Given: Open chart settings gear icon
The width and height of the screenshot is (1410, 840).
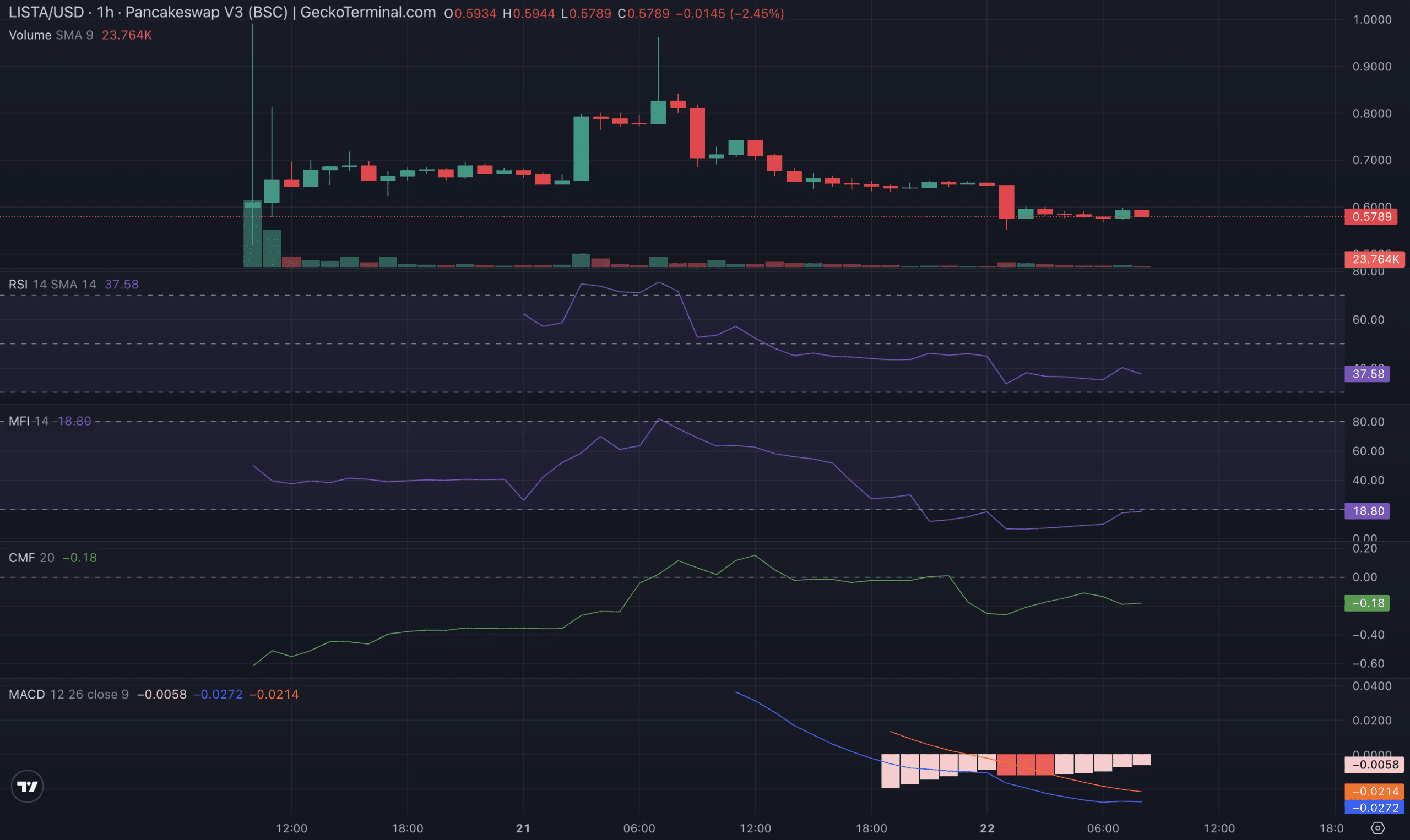Looking at the screenshot, I should [1378, 828].
